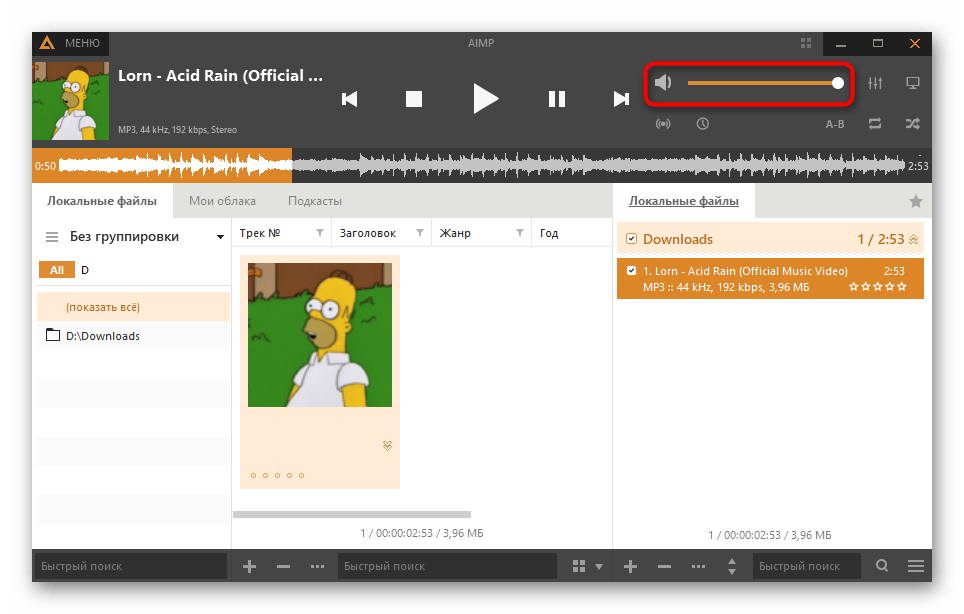The image size is (964, 614).
Task: Open the Без группировки grouping dropdown
Action: click(145, 237)
